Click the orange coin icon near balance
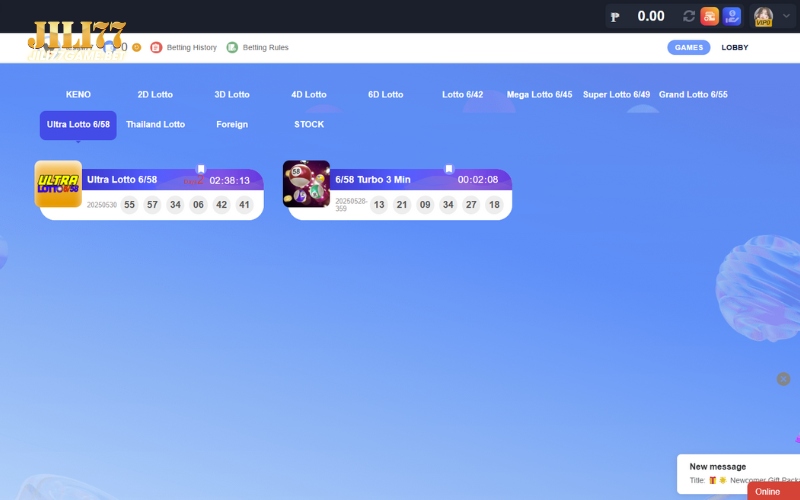The height and width of the screenshot is (500, 800). [136, 47]
